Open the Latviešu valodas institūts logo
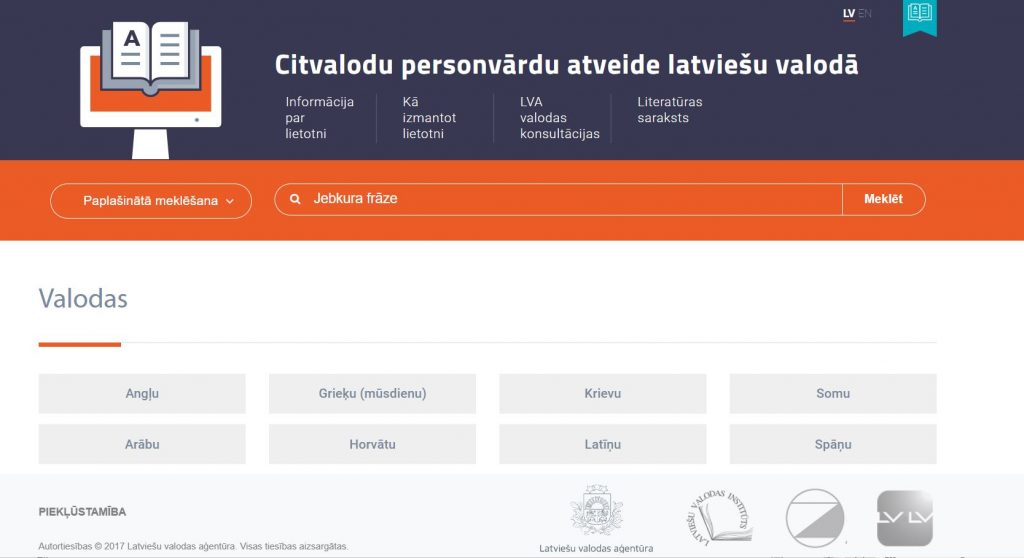This screenshot has width=1024, height=558. (719, 517)
